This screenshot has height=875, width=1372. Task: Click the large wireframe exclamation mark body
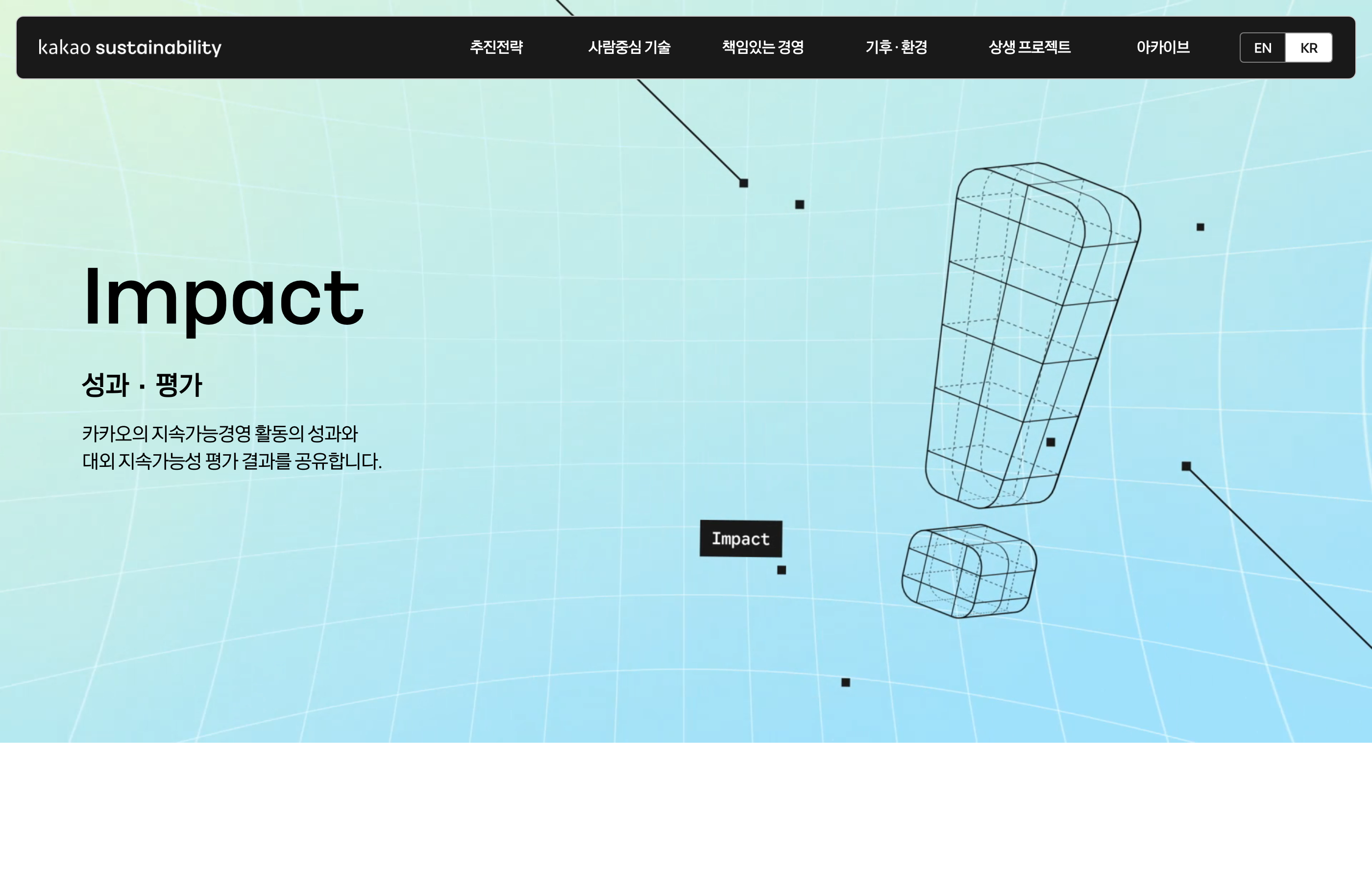point(1032,336)
